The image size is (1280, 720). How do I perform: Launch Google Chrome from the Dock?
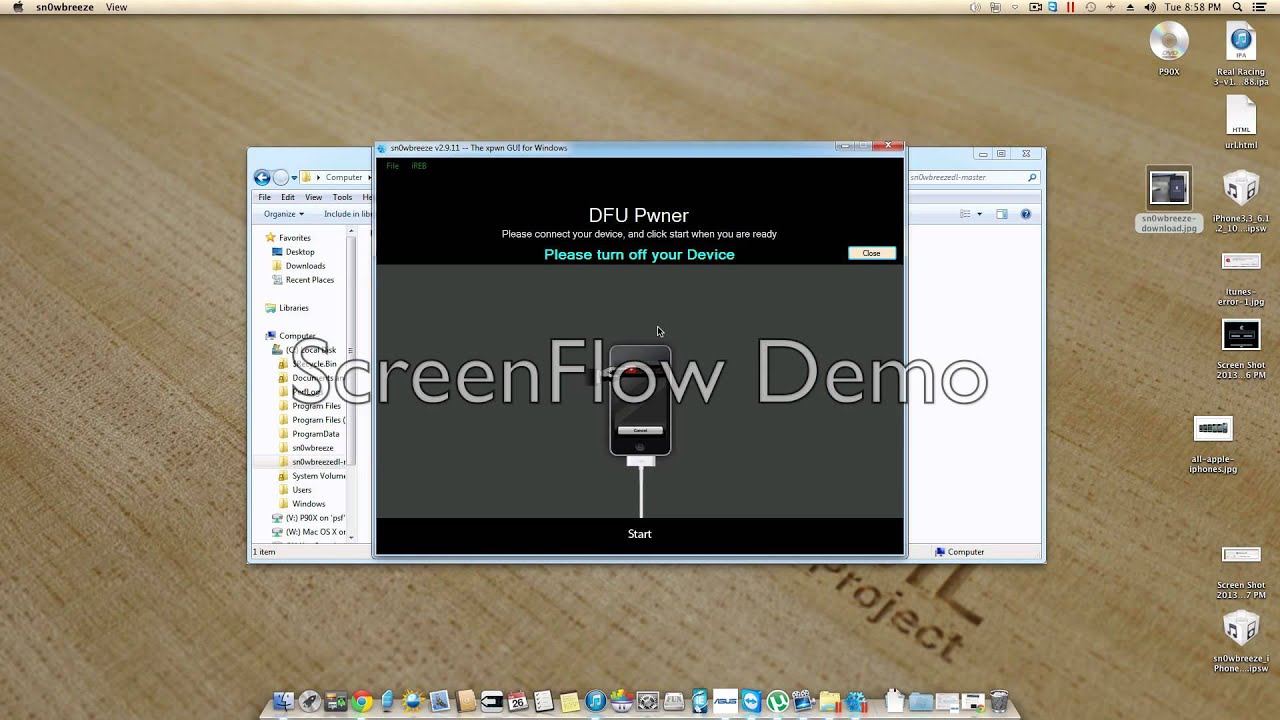click(362, 701)
